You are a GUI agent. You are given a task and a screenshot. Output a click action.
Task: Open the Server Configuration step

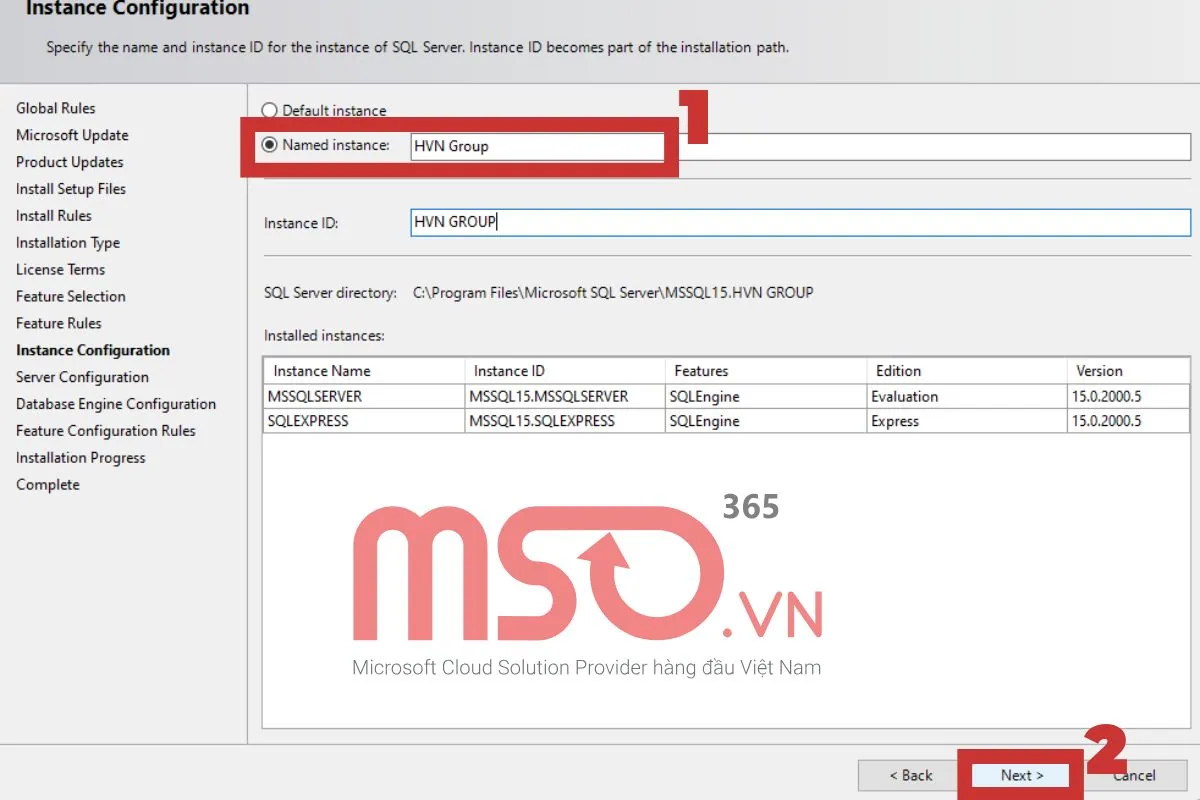point(81,377)
